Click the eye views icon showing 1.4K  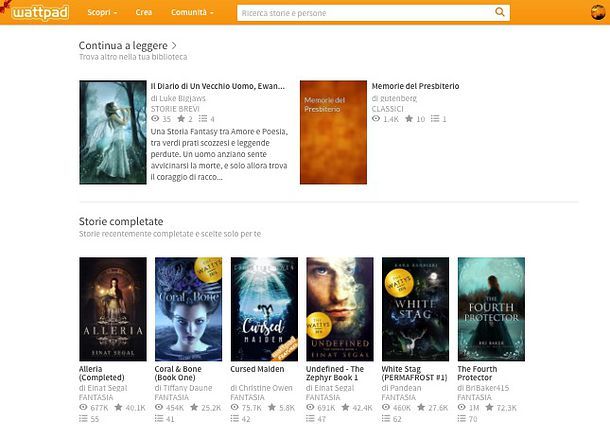(376, 118)
